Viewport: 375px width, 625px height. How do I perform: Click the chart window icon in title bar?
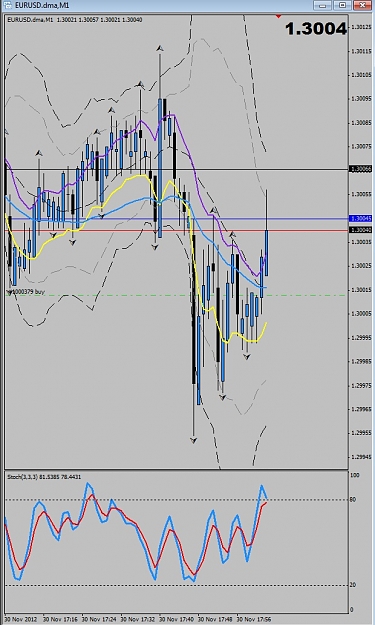(x=8, y=6)
